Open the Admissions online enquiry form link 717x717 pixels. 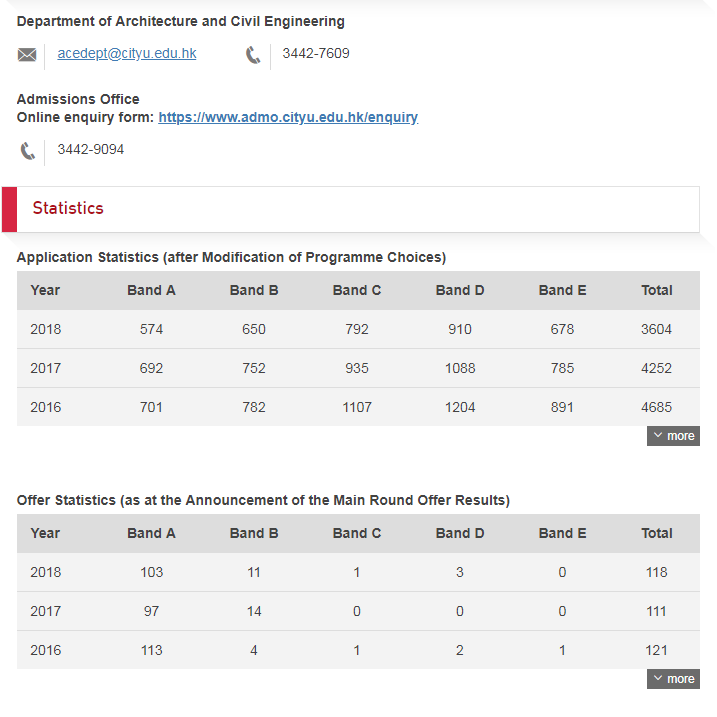pyautogui.click(x=288, y=118)
